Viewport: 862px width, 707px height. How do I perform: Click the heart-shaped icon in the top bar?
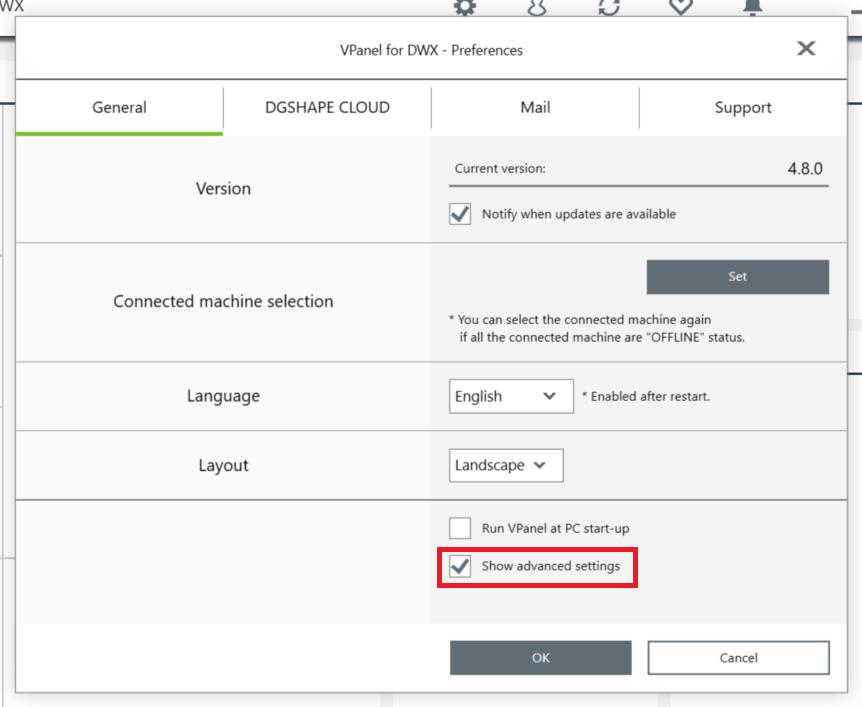pos(681,7)
